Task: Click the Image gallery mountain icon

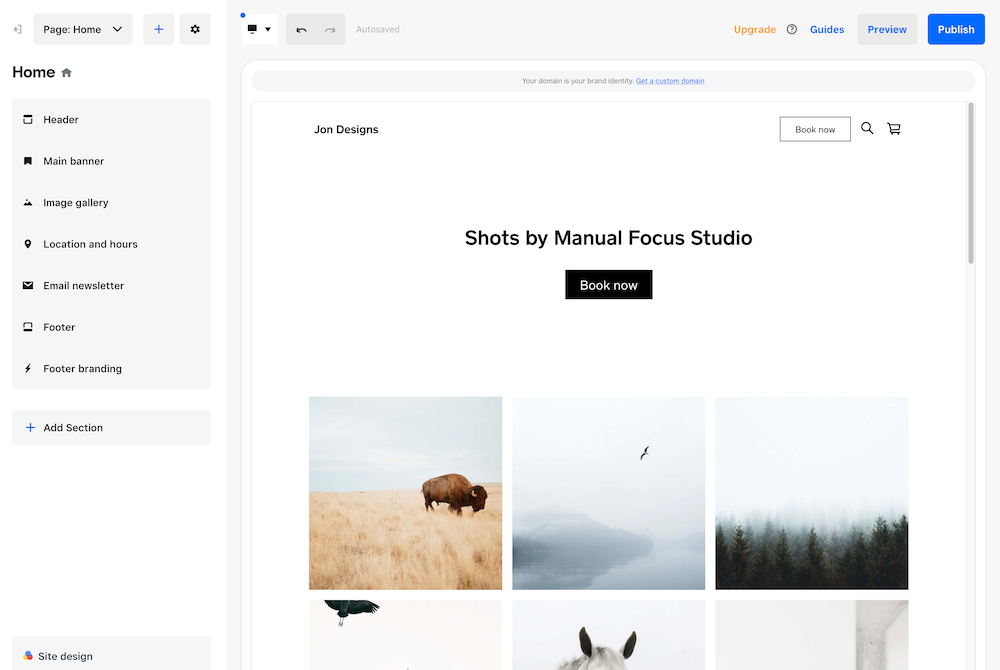Action: click(28, 203)
